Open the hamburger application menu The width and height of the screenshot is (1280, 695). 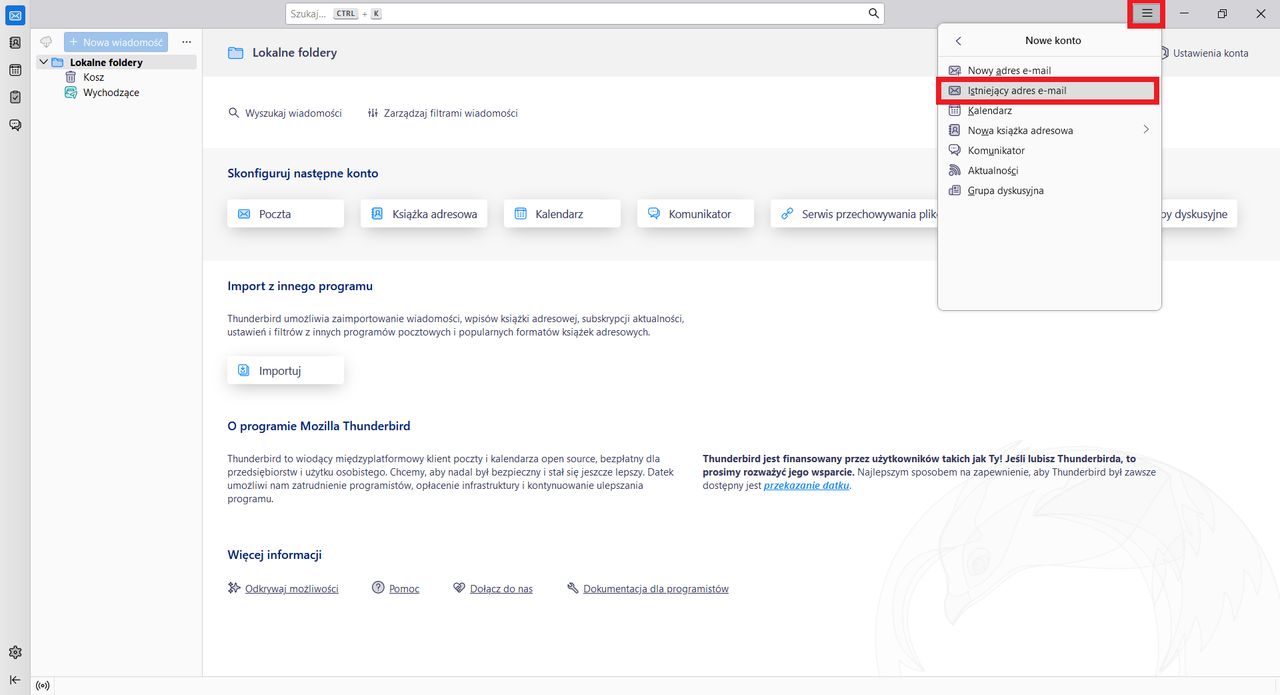tap(1147, 13)
